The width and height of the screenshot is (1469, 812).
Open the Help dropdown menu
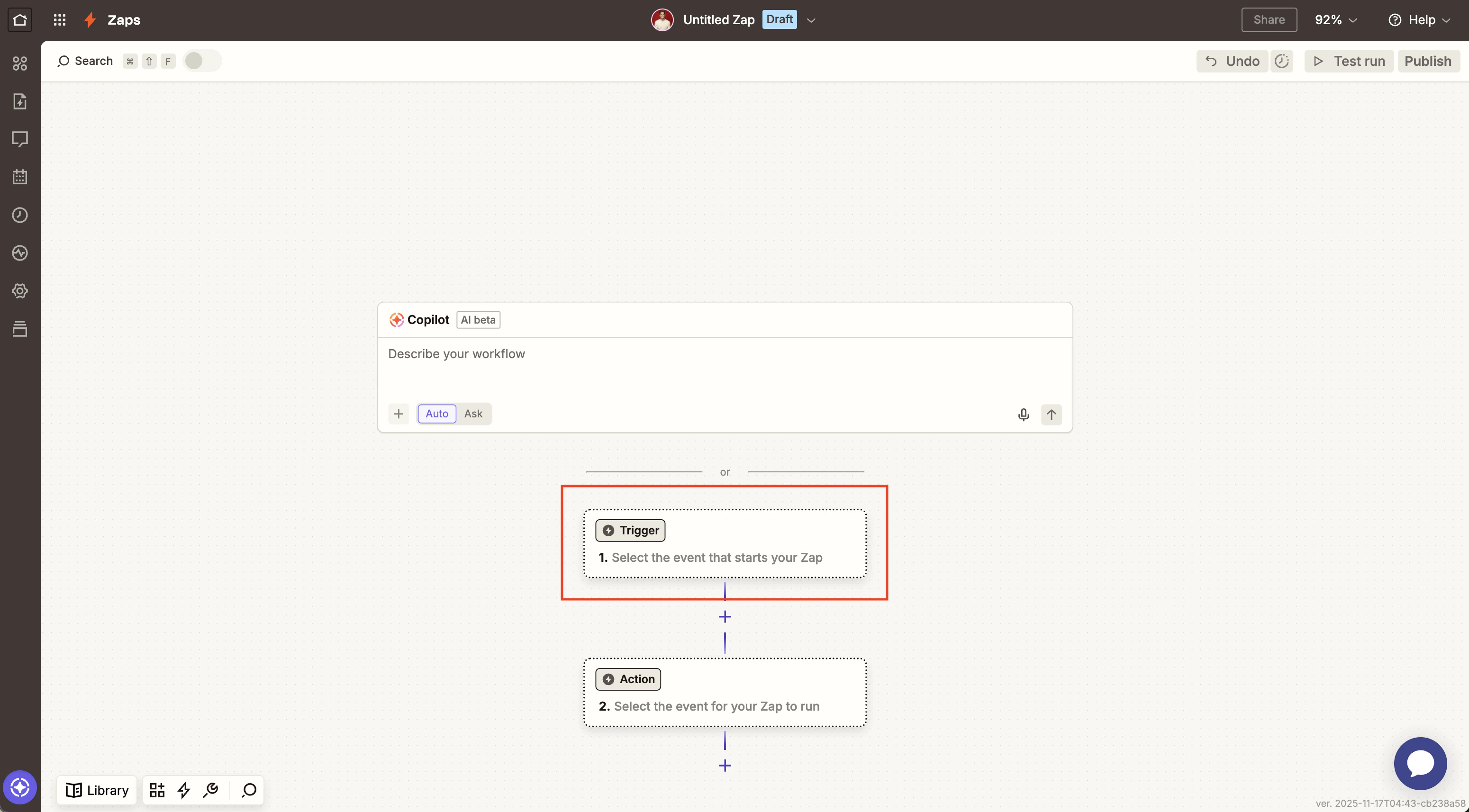click(1419, 20)
